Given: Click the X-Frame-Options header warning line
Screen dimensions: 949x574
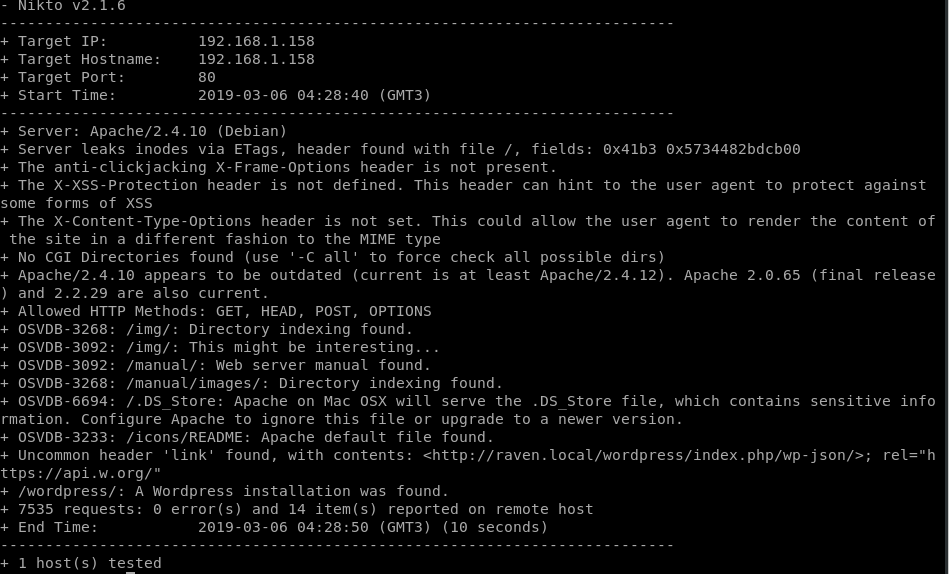Looking at the screenshot, I should click(278, 167).
